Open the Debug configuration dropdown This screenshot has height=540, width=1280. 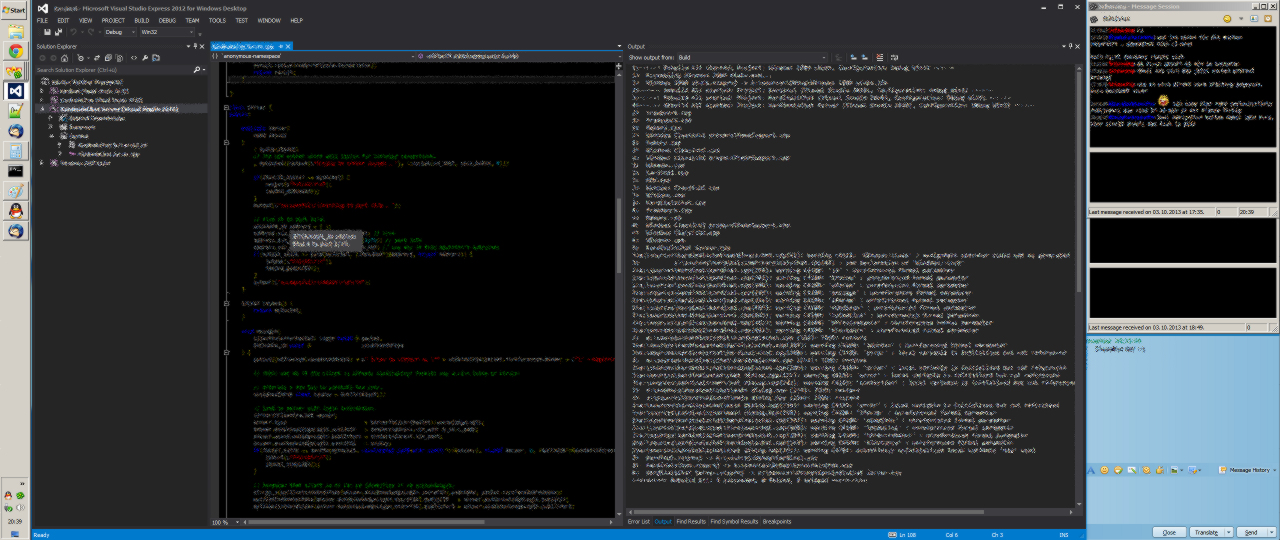[x=120, y=32]
